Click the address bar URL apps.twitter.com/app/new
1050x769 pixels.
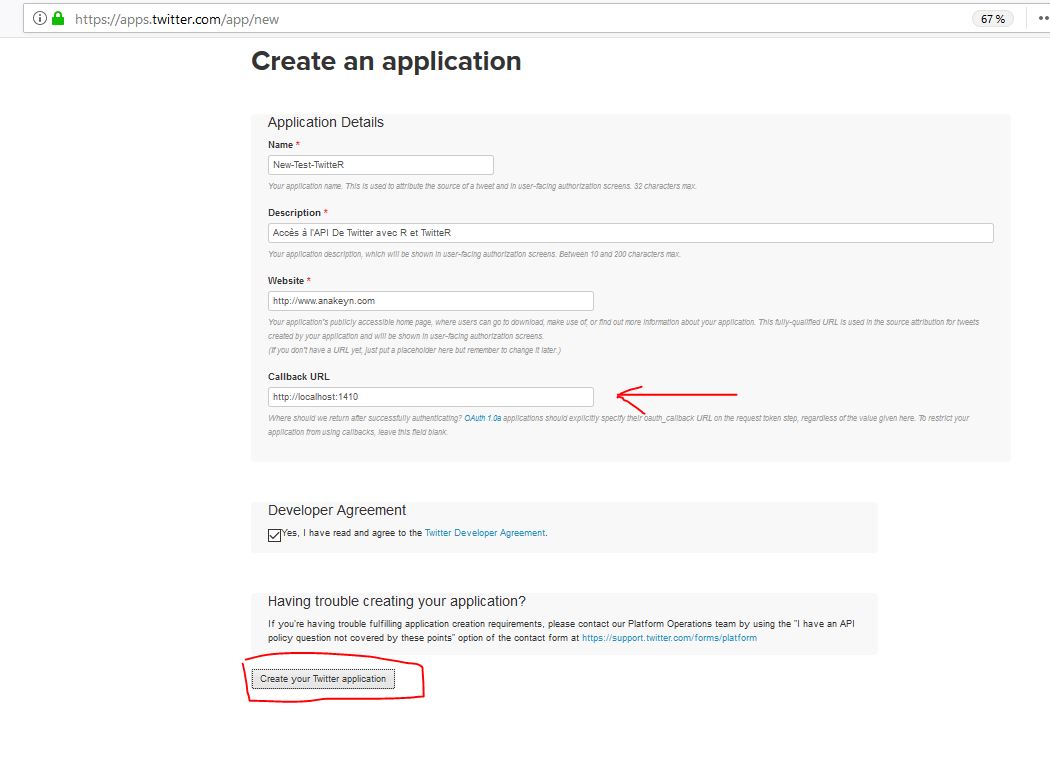click(x=177, y=19)
